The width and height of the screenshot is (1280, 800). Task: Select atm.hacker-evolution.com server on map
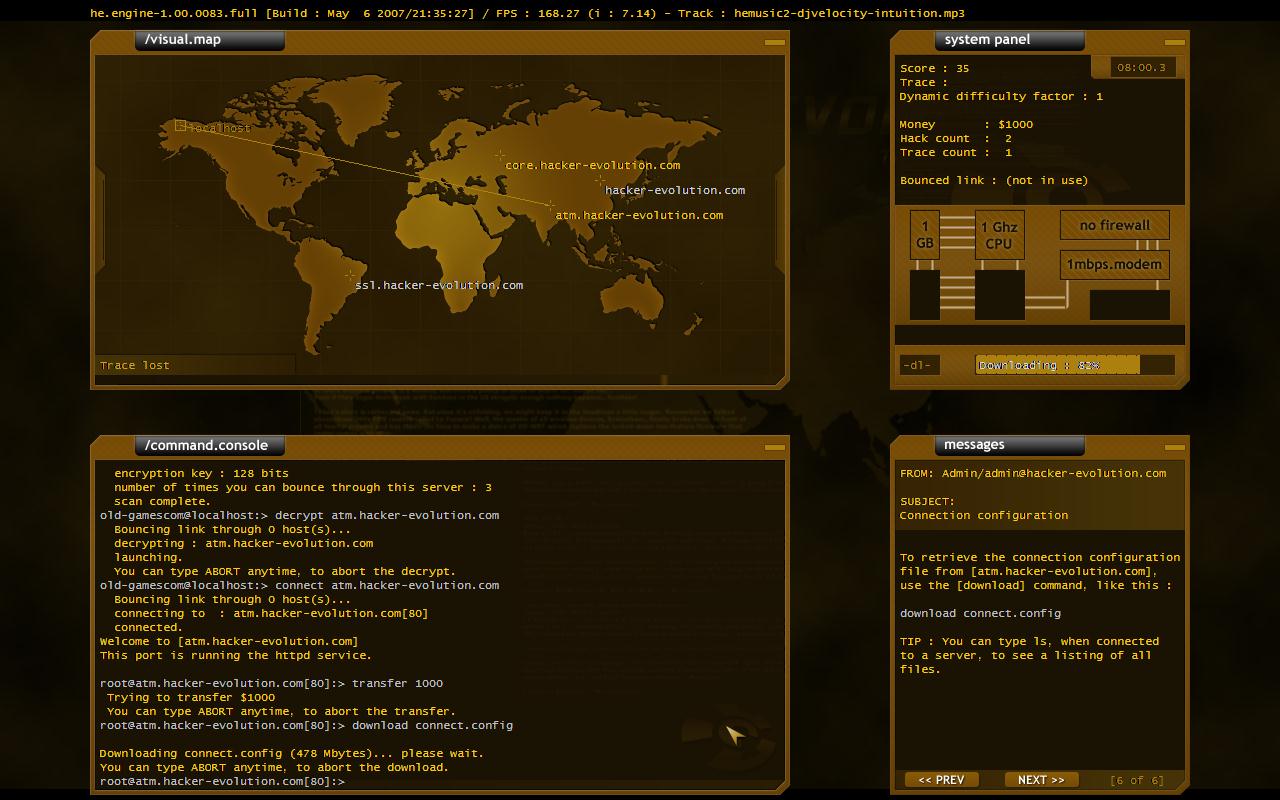(x=550, y=205)
